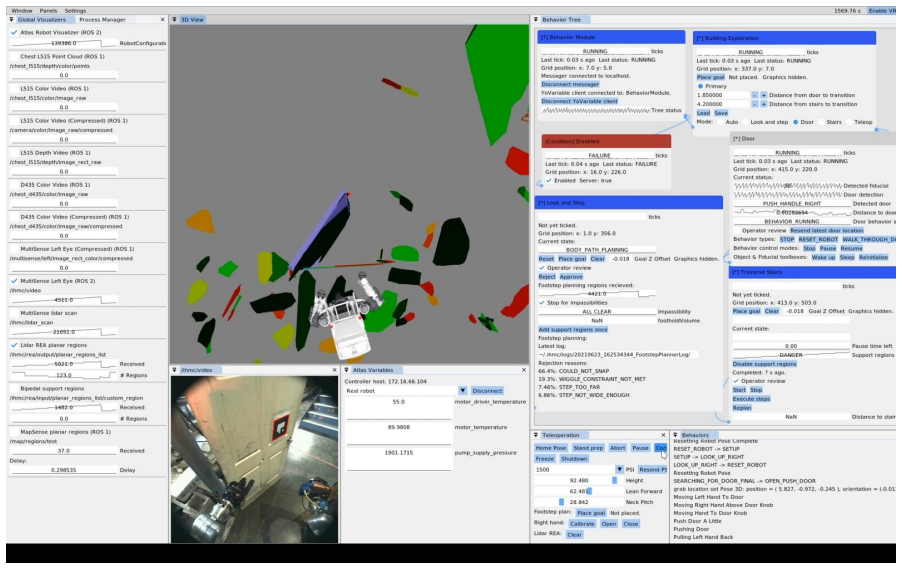
Task: Collapse the Behavior Tree panel arrow
Action: click(536, 20)
